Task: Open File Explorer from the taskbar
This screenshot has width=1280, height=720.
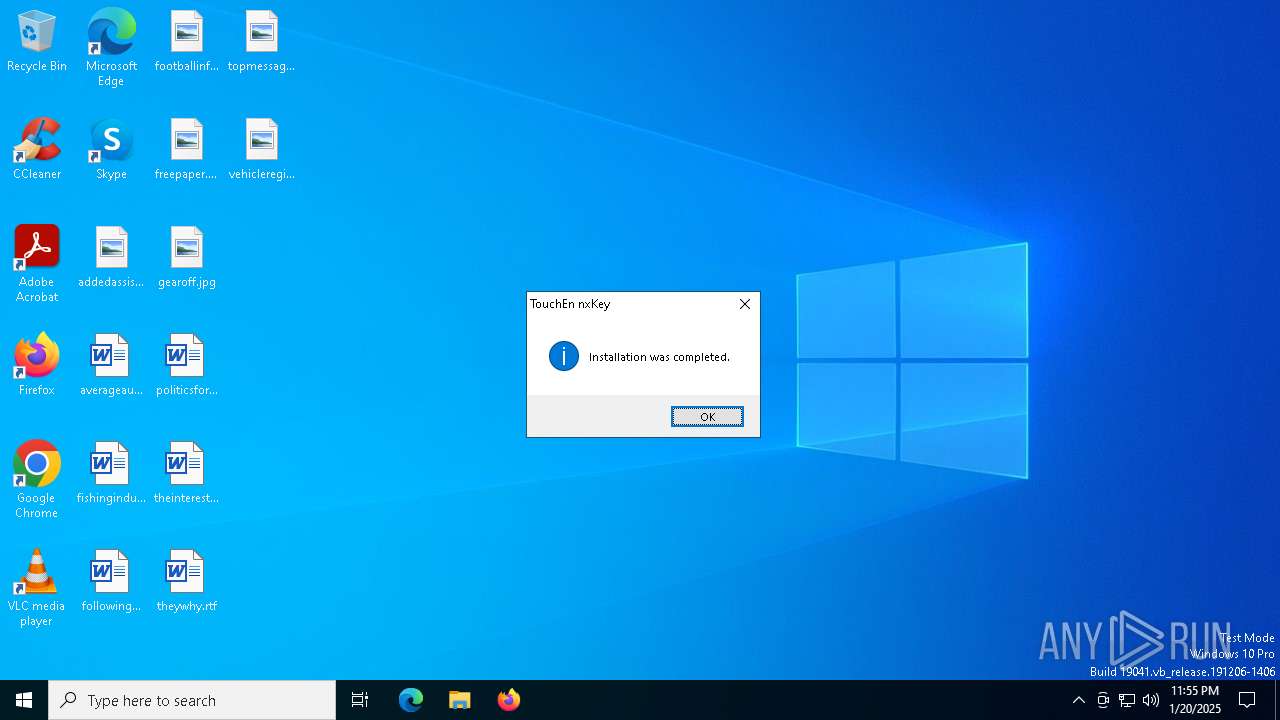Action: pos(460,700)
